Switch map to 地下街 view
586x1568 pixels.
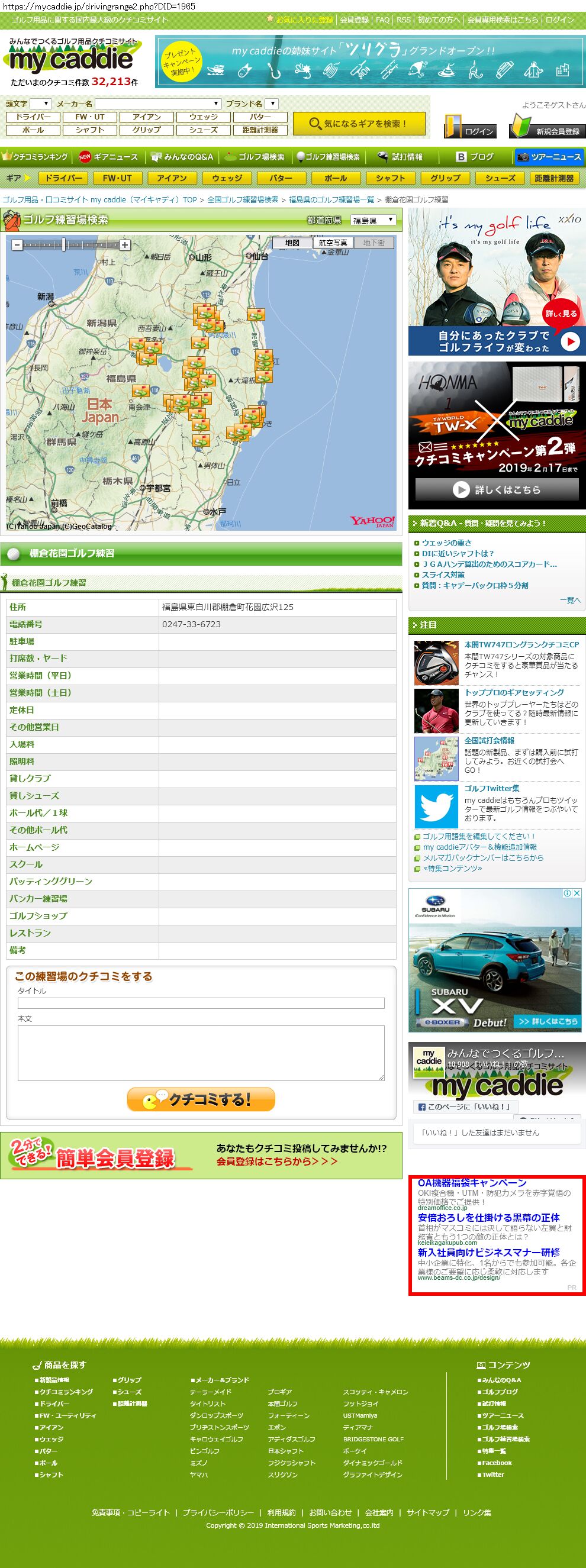tap(374, 243)
